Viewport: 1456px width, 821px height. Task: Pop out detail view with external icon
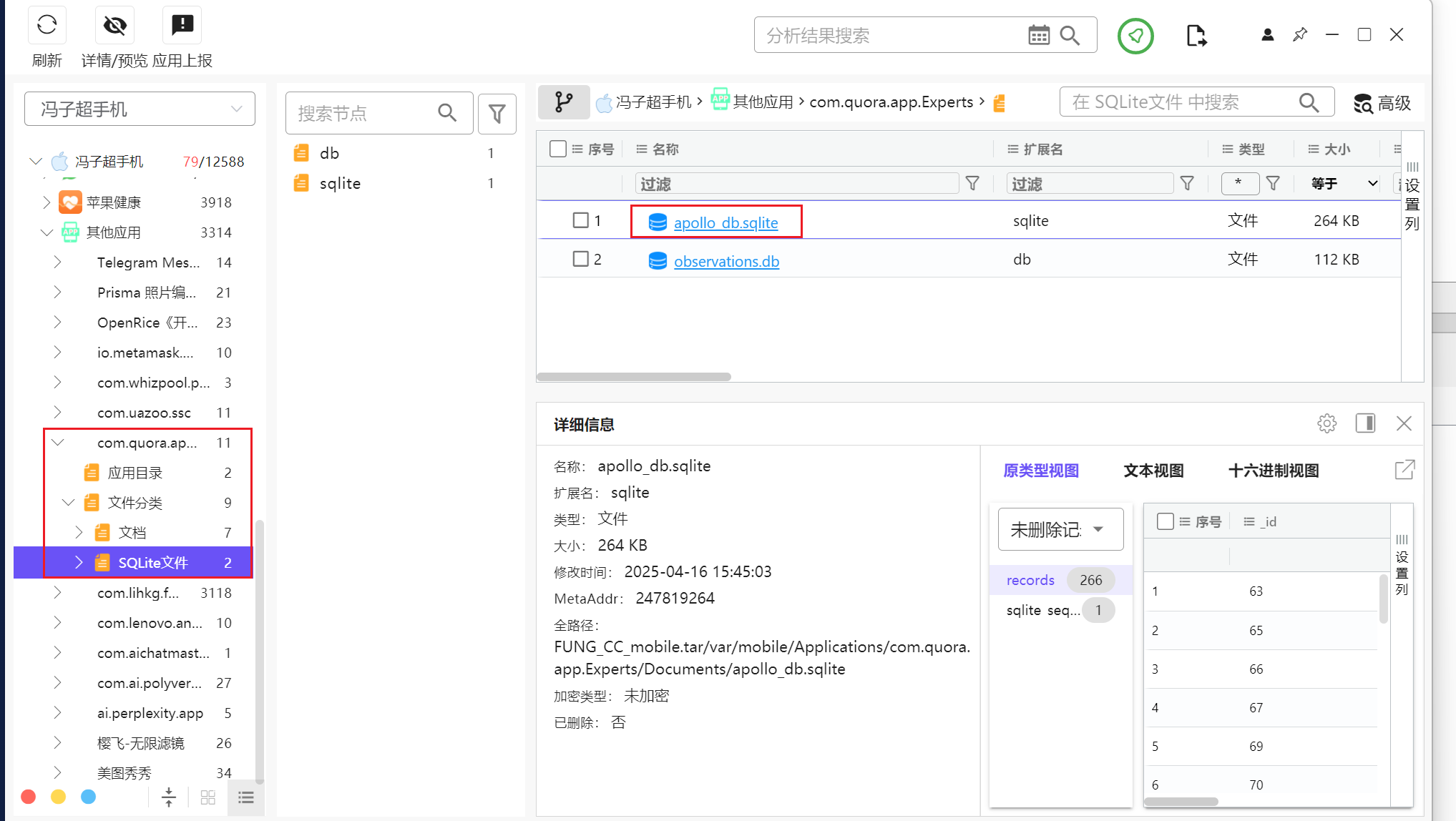pos(1404,470)
